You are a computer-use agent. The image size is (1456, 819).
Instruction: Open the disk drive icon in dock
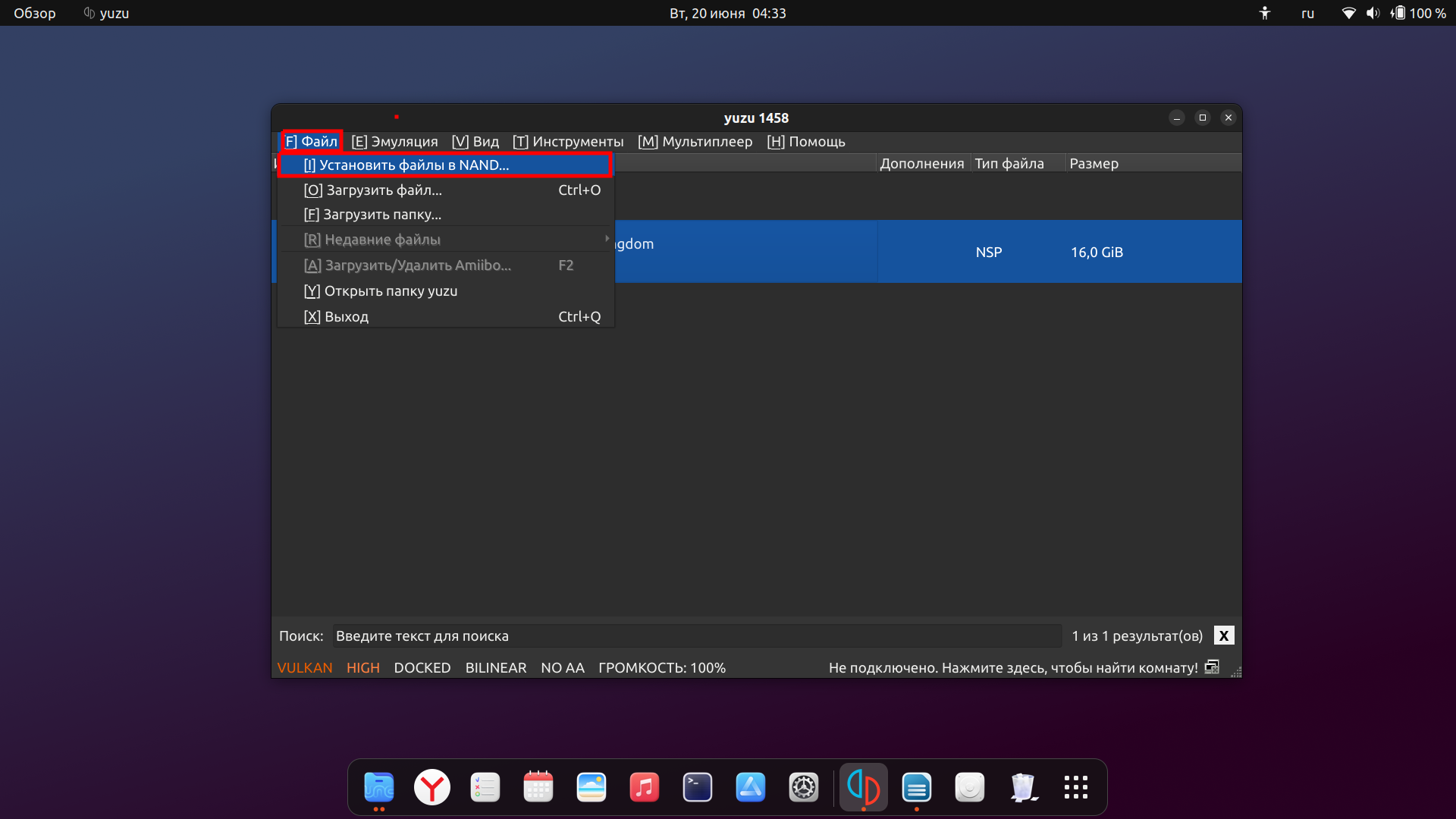(970, 787)
